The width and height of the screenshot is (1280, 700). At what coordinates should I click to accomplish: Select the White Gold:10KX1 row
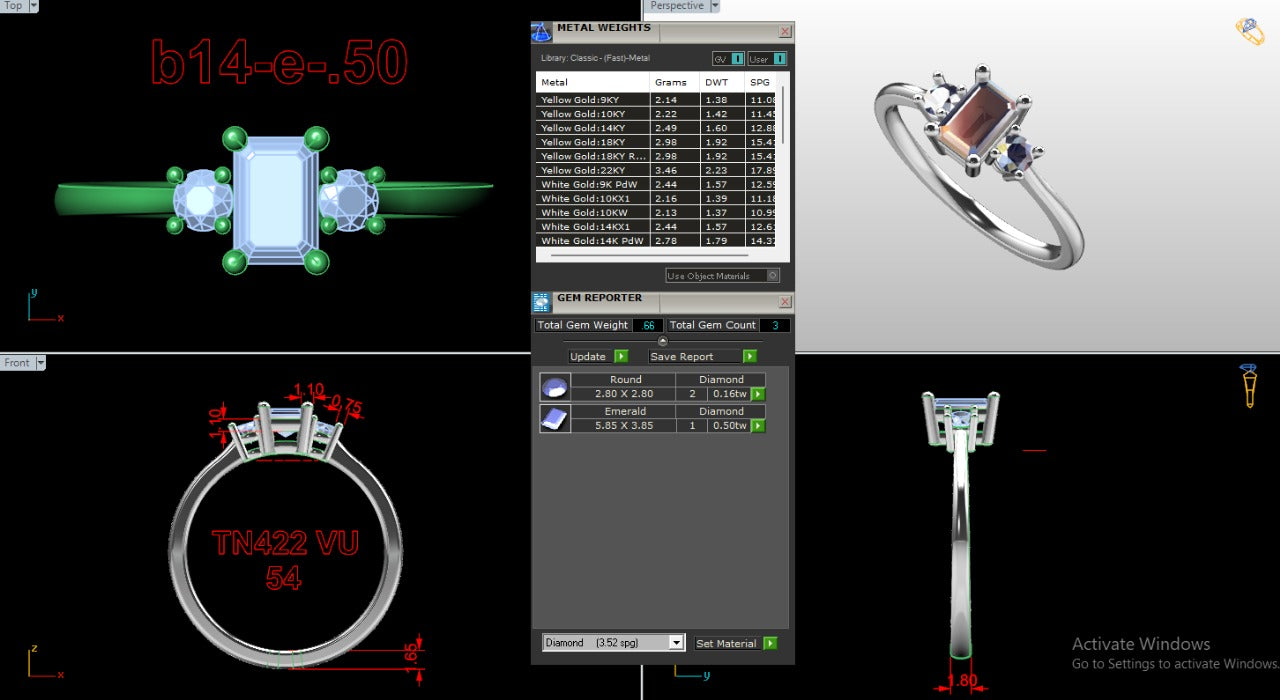click(657, 199)
